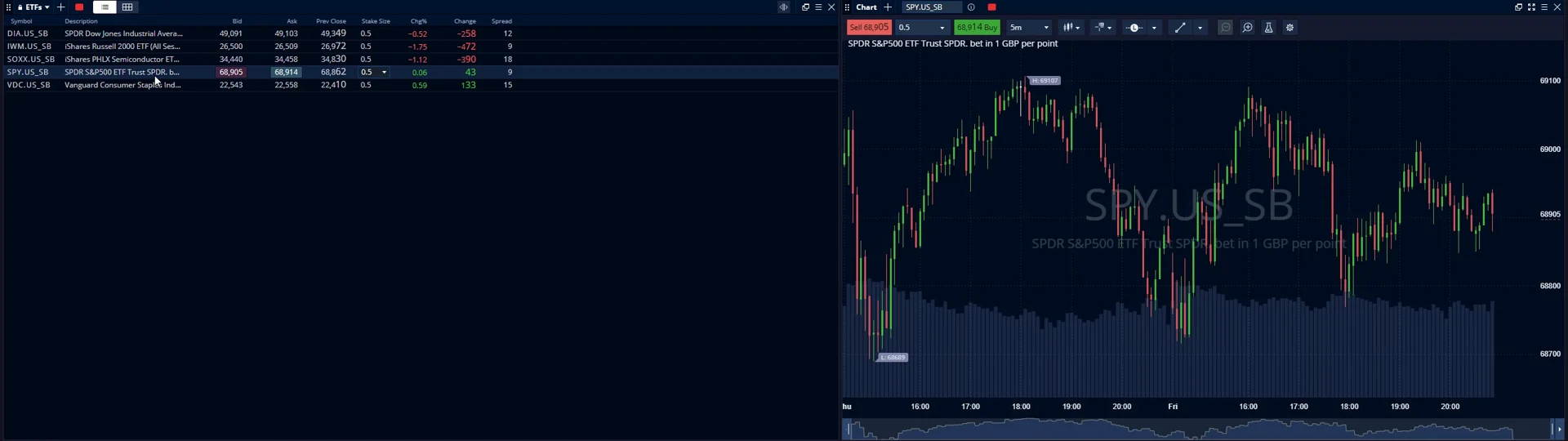
Task: Sort watchlist by Symbol column
Action: coord(21,21)
